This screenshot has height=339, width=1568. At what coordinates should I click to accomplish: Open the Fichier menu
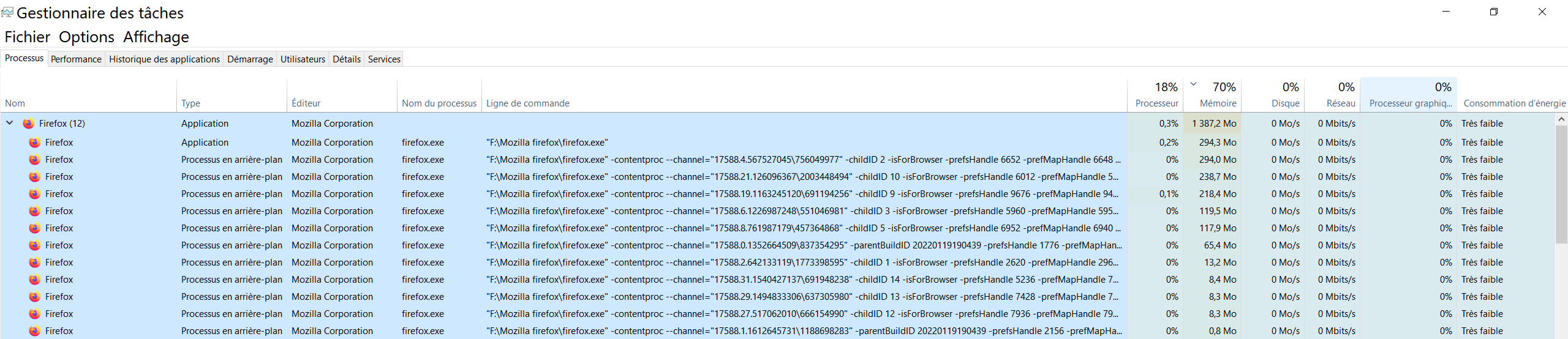point(28,37)
